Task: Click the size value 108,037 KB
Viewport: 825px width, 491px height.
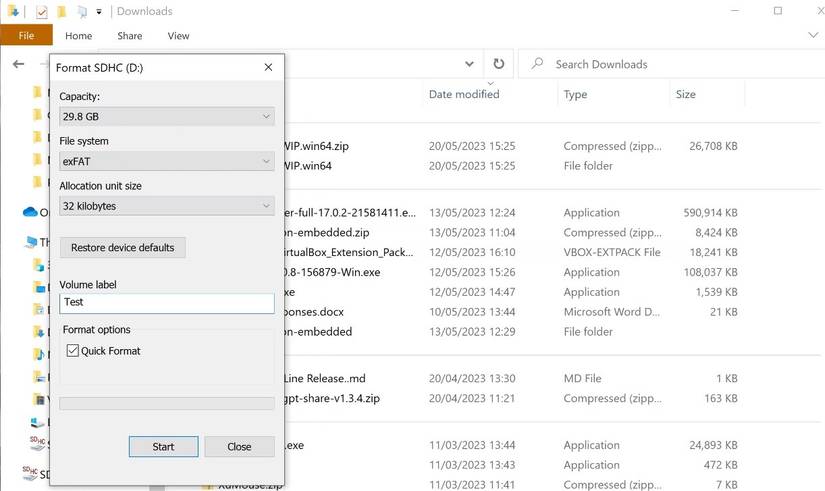Action: (x=710, y=272)
